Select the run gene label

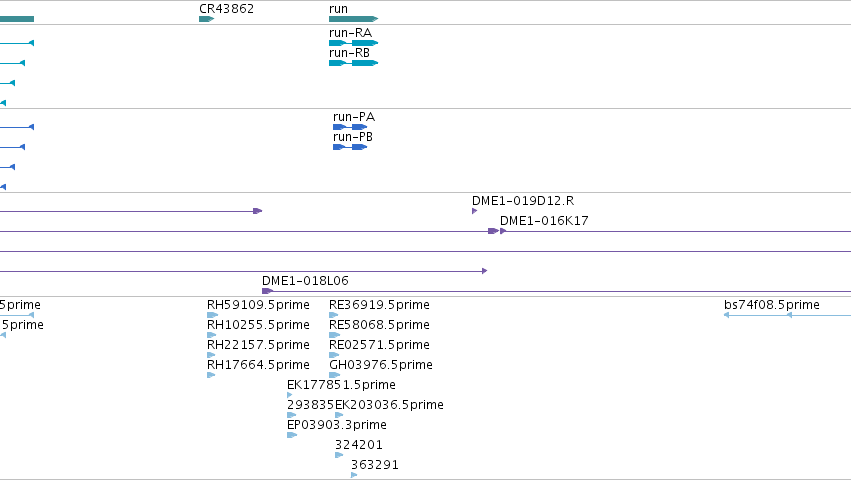[338, 9]
